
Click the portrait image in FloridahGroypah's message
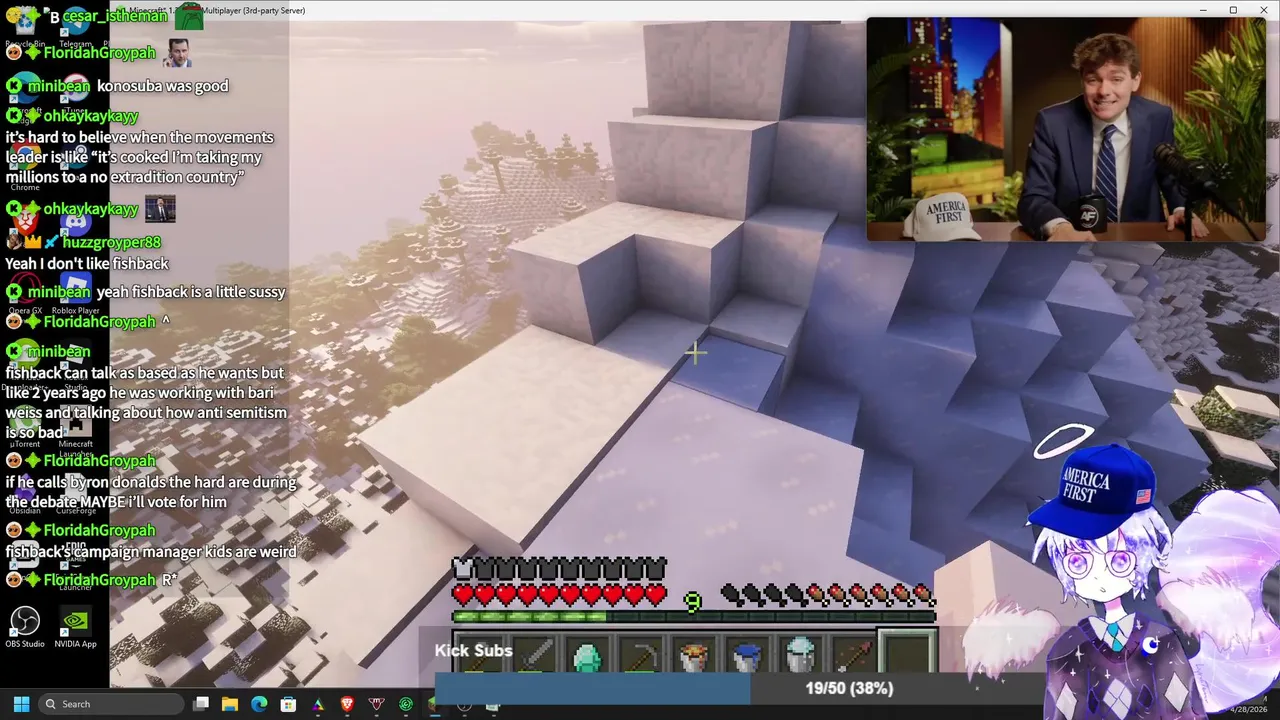177,52
